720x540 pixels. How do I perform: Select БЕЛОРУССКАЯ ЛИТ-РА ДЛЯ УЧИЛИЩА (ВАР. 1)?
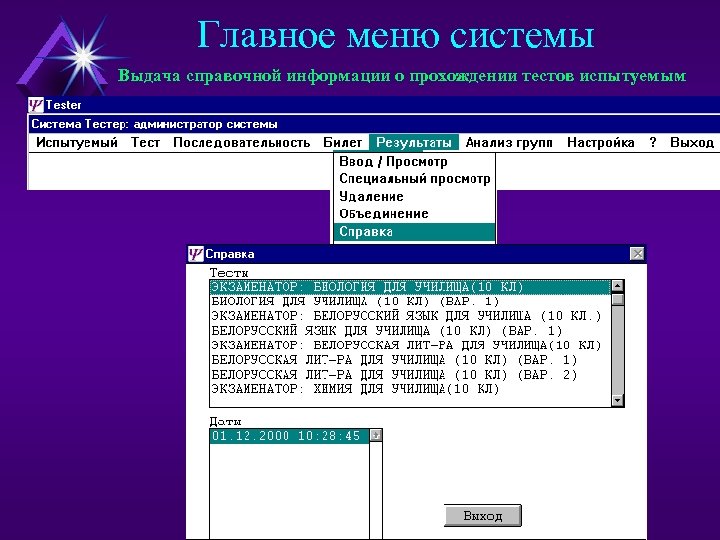(411, 360)
